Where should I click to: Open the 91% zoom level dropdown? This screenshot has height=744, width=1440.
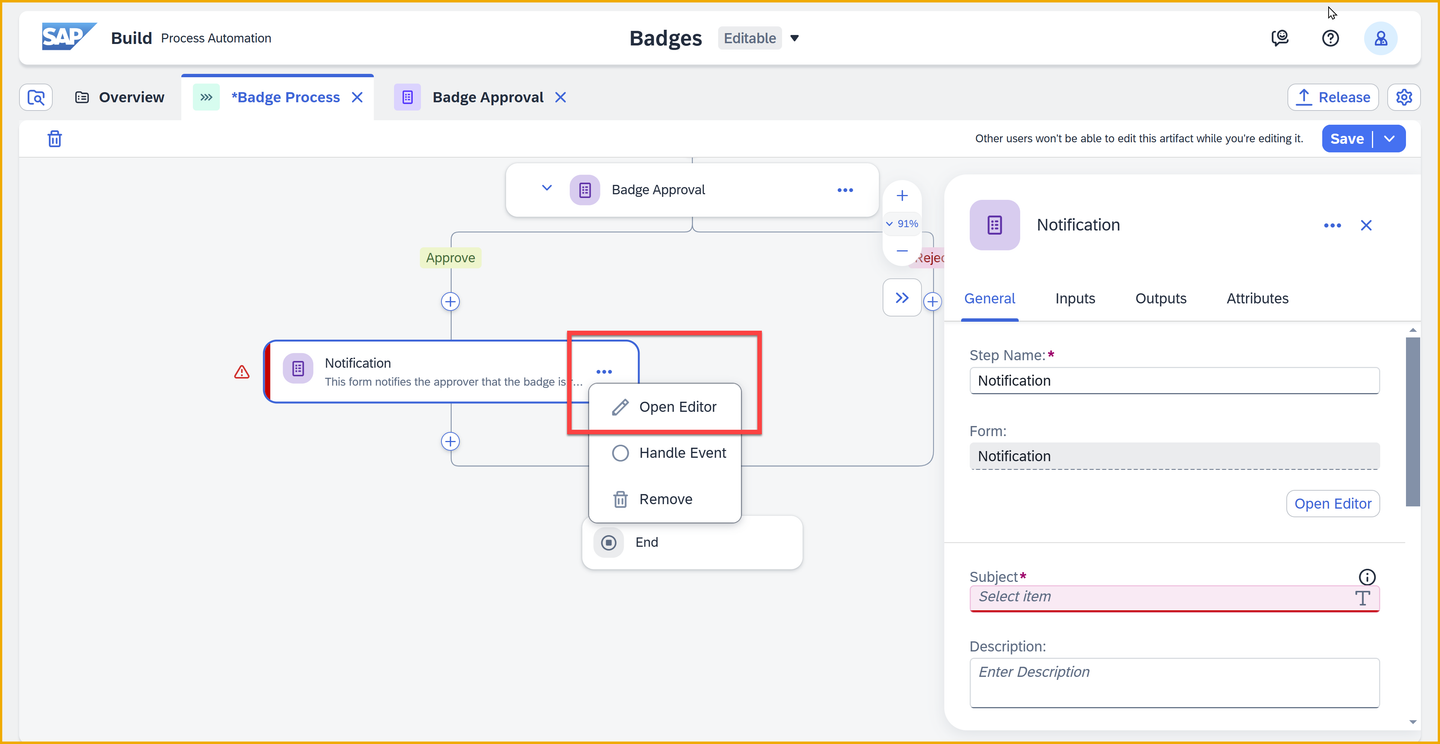click(902, 224)
